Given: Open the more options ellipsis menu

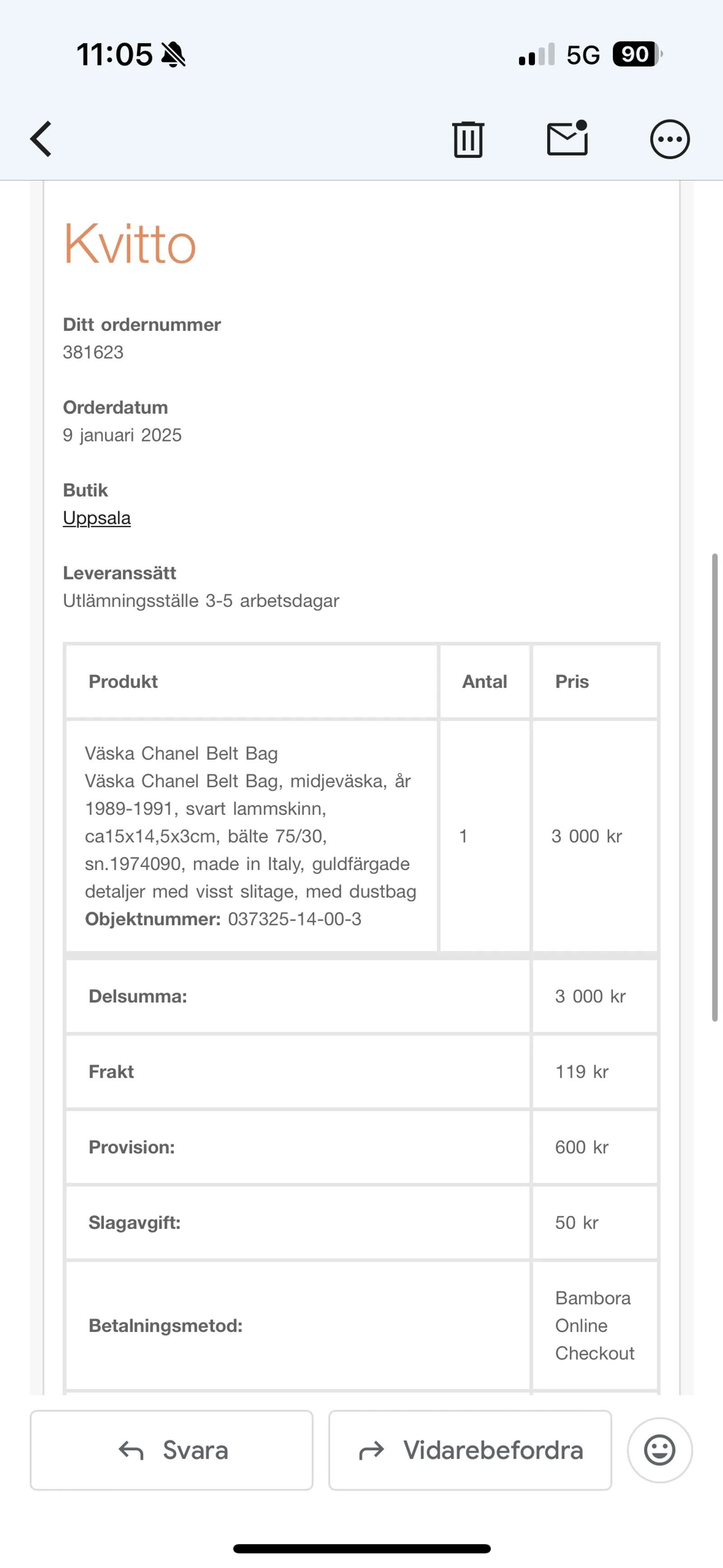Looking at the screenshot, I should point(669,139).
